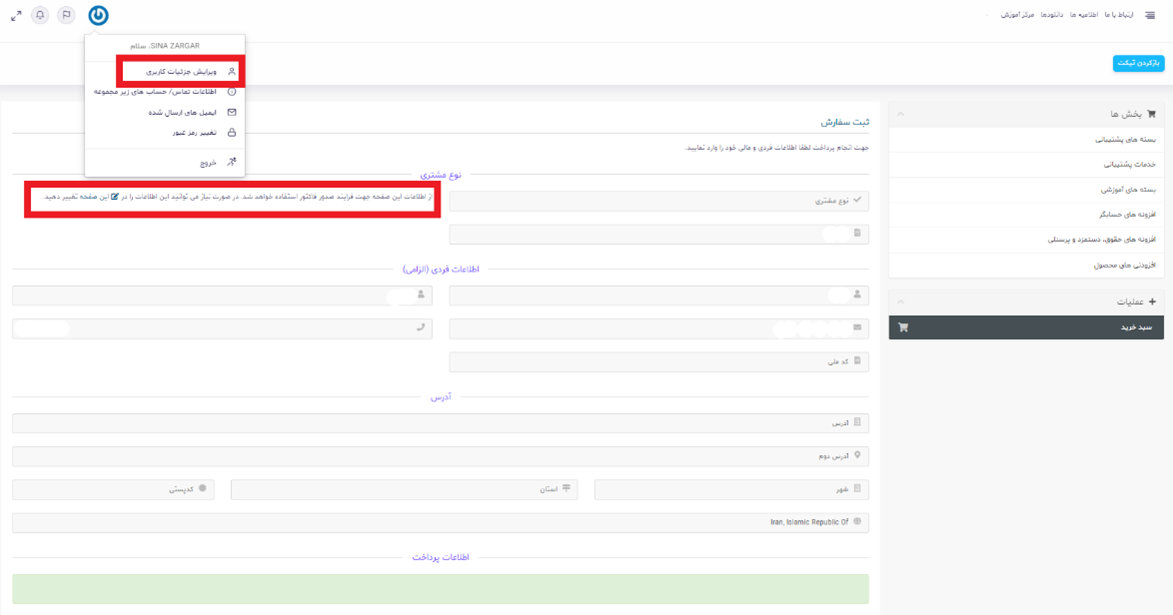Click the fullscreen expand arrows icon
The image size is (1173, 615).
[16, 15]
